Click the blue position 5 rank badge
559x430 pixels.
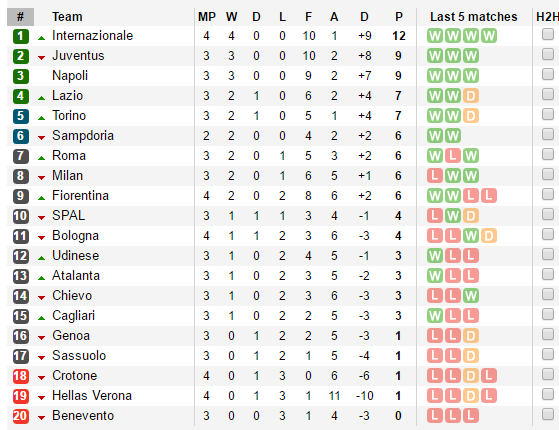21,116
